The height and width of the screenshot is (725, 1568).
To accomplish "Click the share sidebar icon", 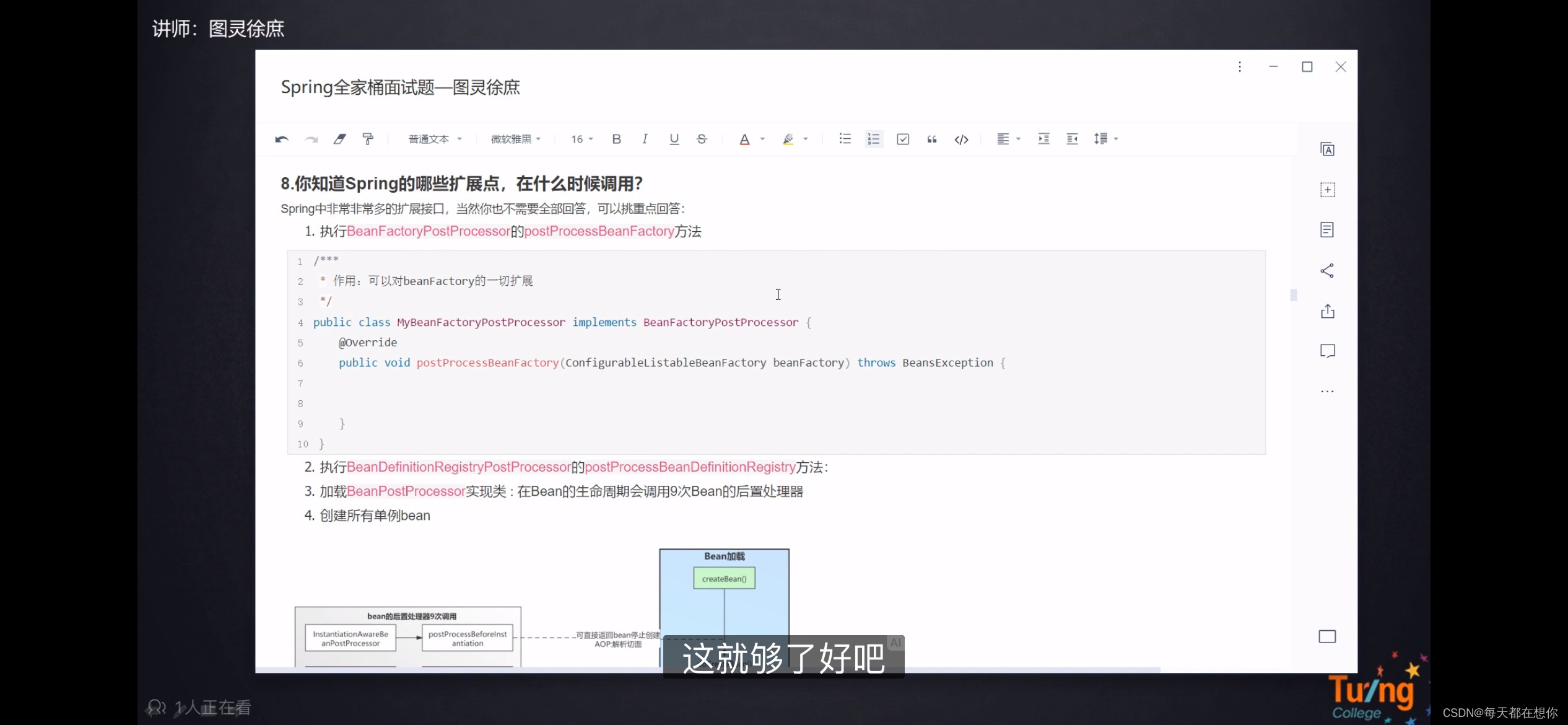I will (x=1327, y=271).
